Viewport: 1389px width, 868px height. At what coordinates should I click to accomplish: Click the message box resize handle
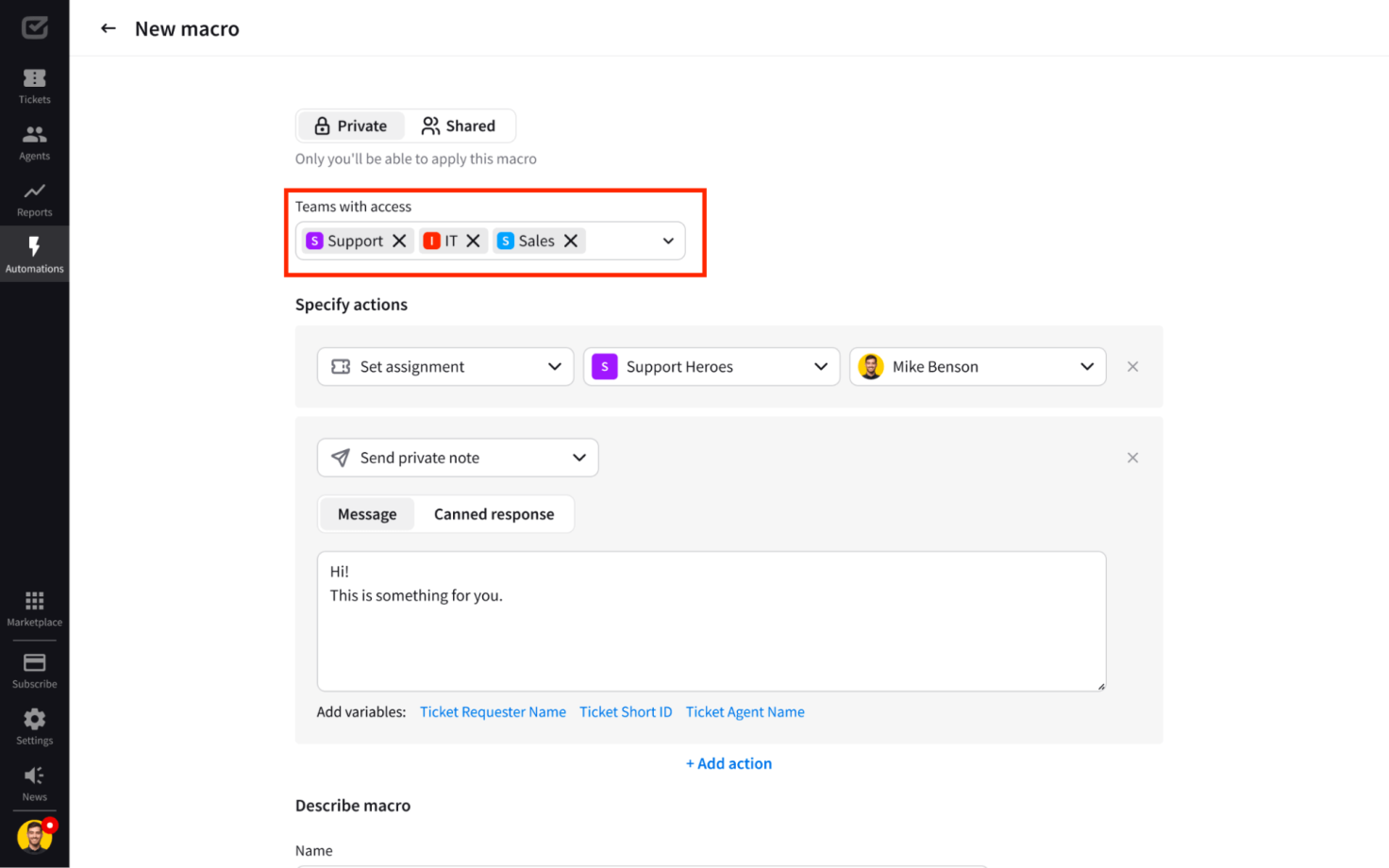click(x=1100, y=686)
